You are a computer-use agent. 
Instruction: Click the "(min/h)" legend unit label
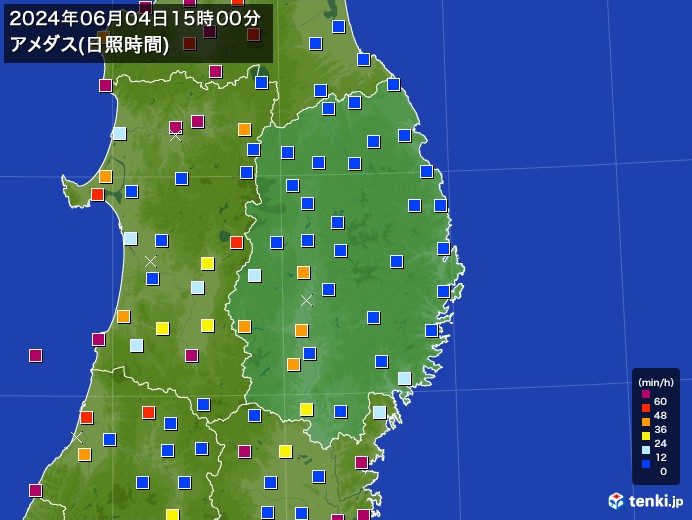[x=656, y=383]
